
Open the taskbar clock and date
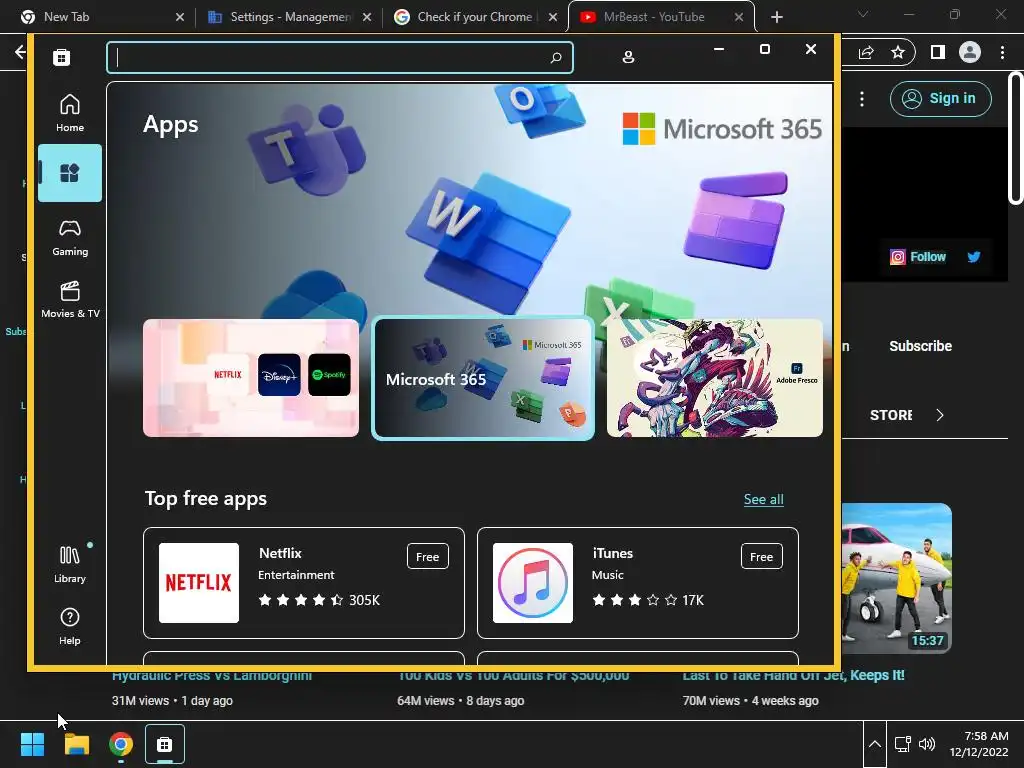979,744
